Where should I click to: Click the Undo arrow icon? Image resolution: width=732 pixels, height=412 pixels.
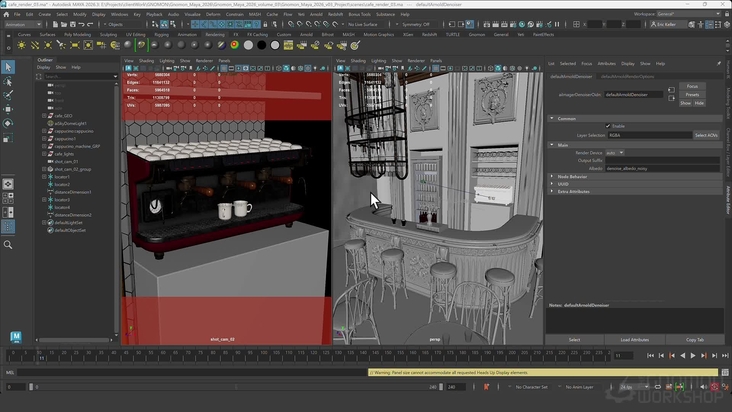click(x=81, y=24)
